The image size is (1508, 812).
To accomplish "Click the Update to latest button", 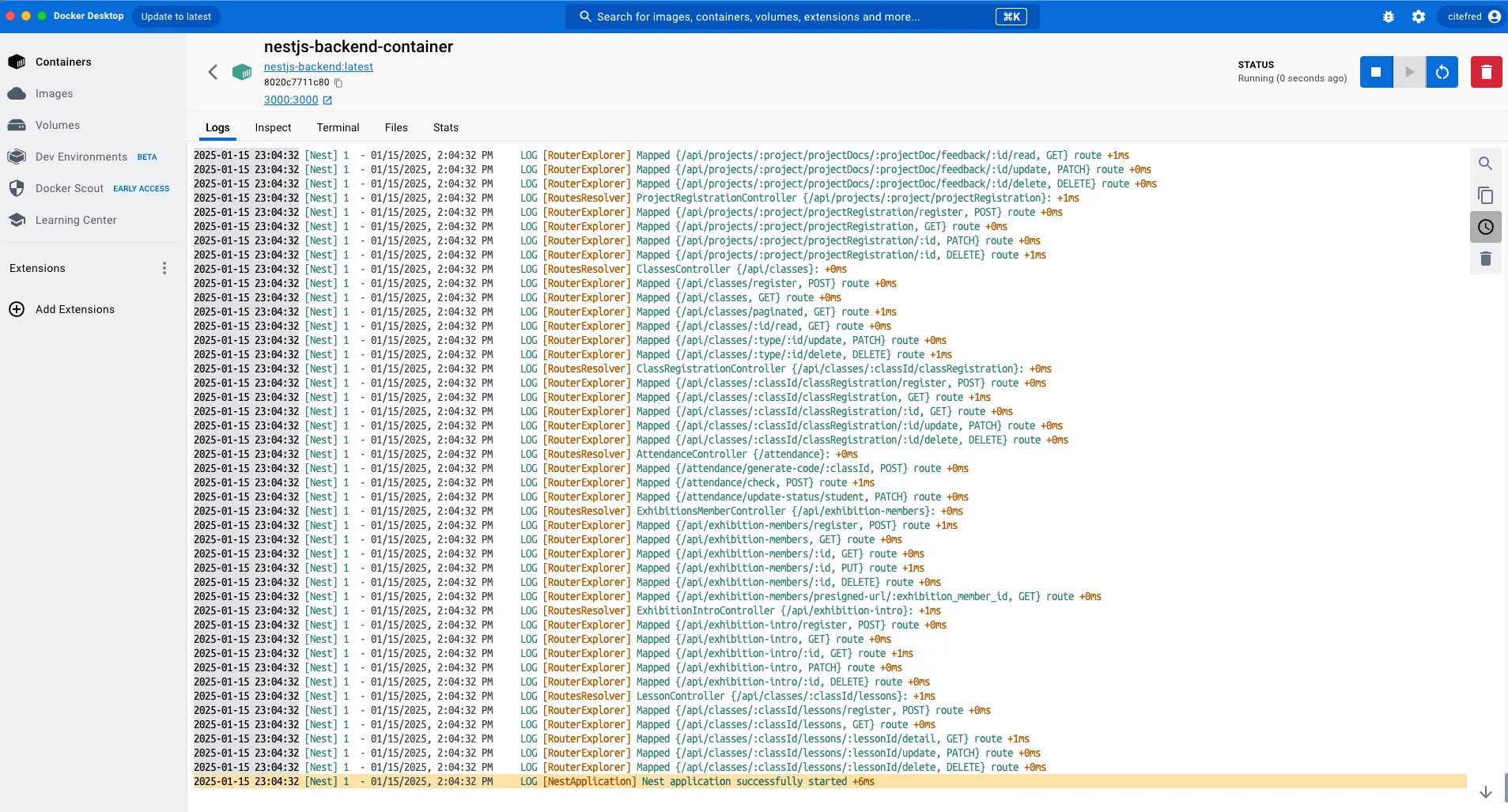I will pyautogui.click(x=176, y=17).
